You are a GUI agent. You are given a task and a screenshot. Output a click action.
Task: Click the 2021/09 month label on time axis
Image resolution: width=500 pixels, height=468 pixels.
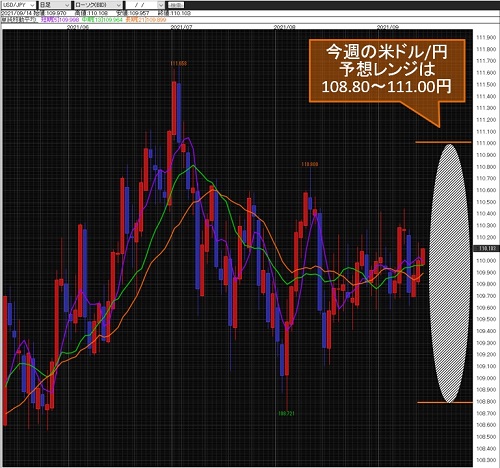(387, 27)
